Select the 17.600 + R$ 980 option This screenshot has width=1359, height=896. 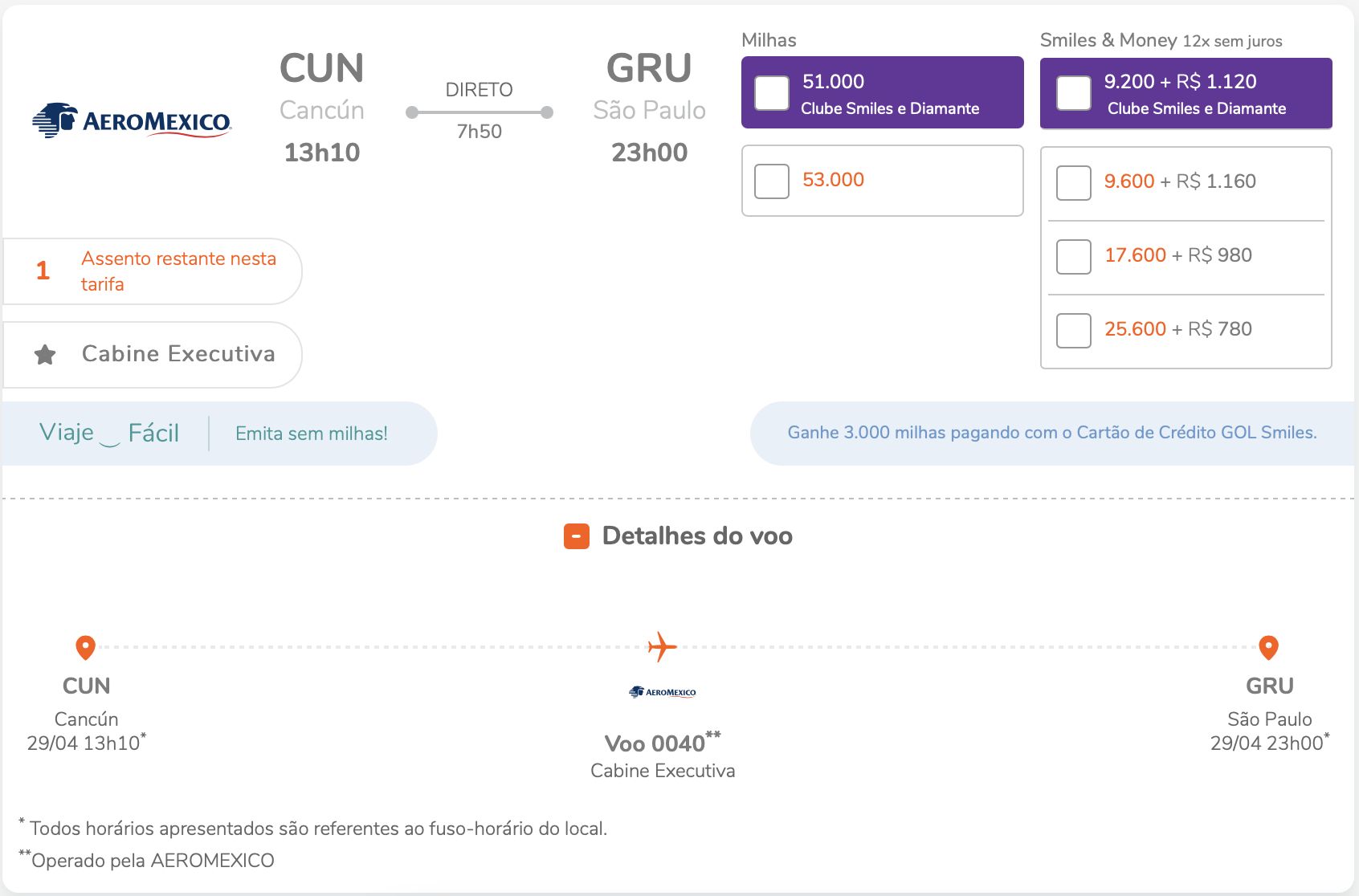click(x=1074, y=257)
